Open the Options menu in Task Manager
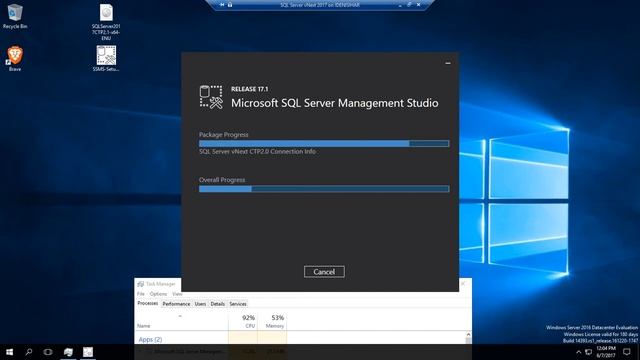Screen dimensions: 640x360 (158, 294)
